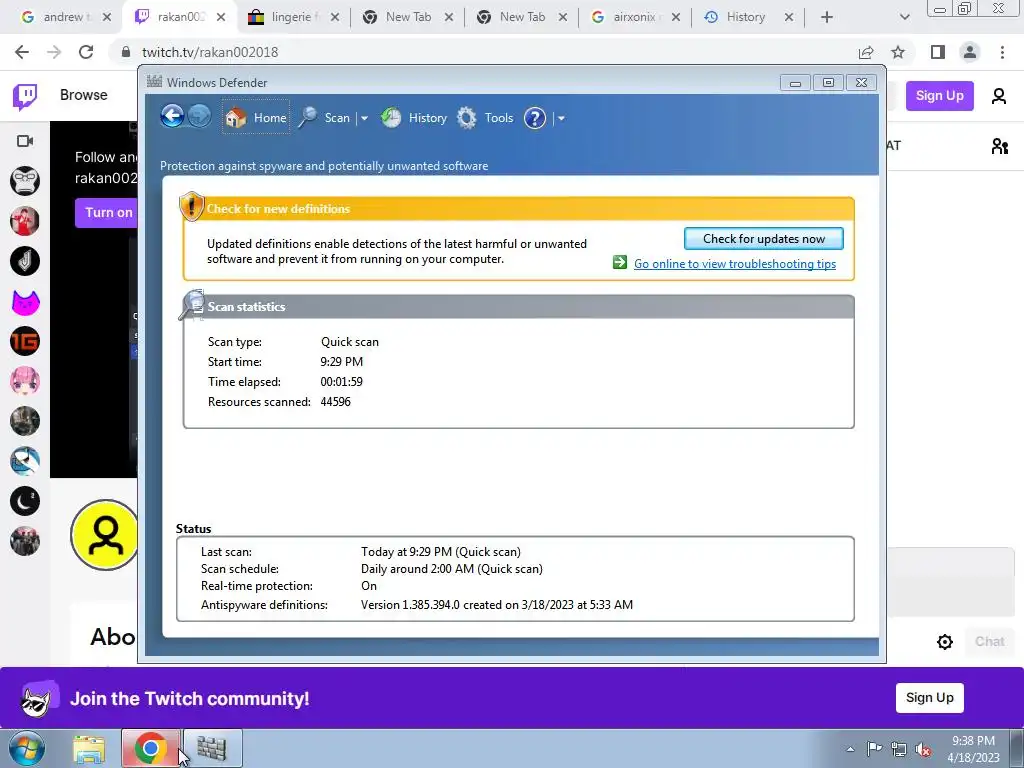Open History in Windows Defender
The height and width of the screenshot is (768, 1024).
pos(414,118)
